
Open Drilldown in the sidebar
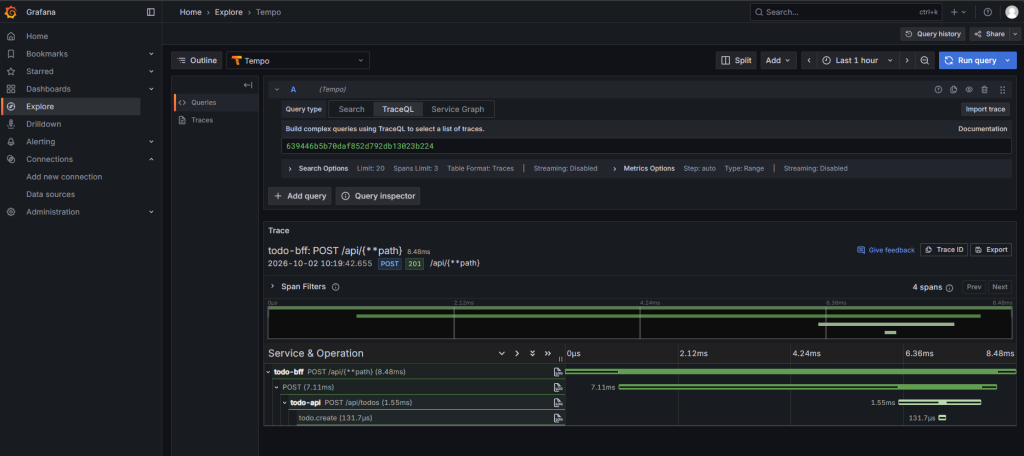click(x=44, y=124)
